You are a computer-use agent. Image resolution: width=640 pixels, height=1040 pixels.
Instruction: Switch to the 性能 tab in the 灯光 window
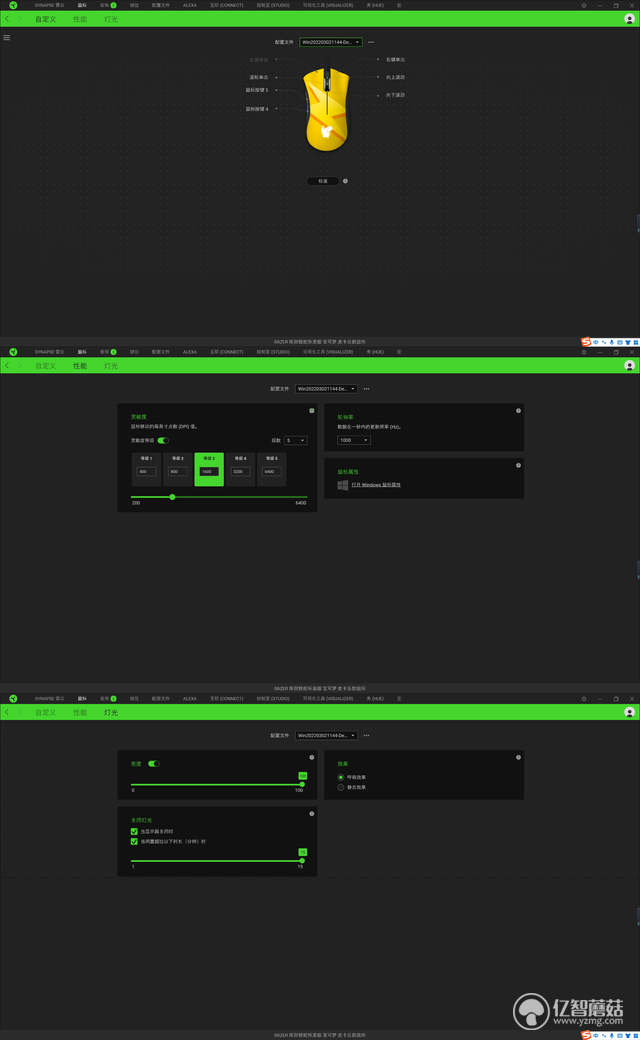80,712
